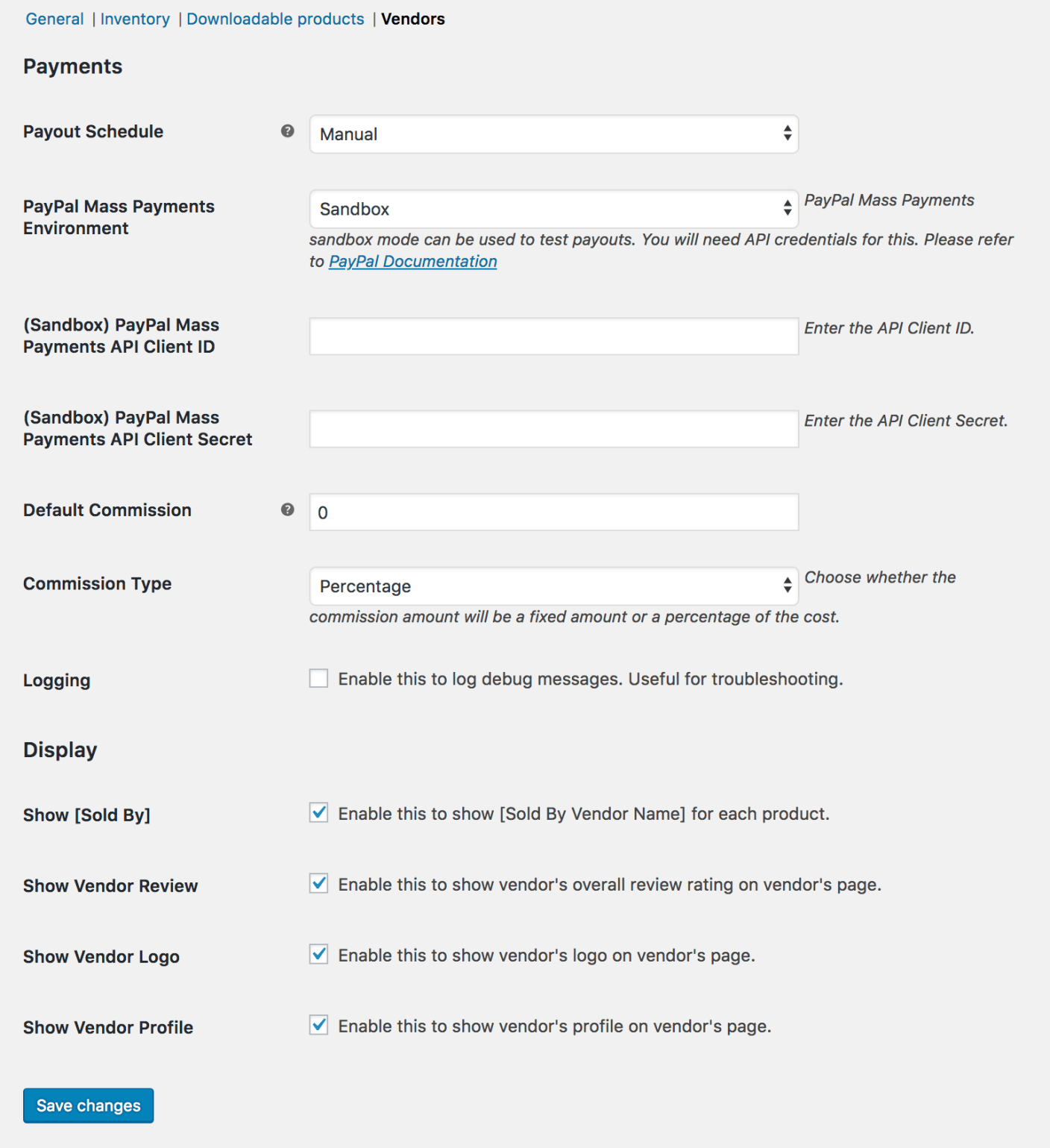
Task: Select the Vendors tab
Action: (x=412, y=19)
